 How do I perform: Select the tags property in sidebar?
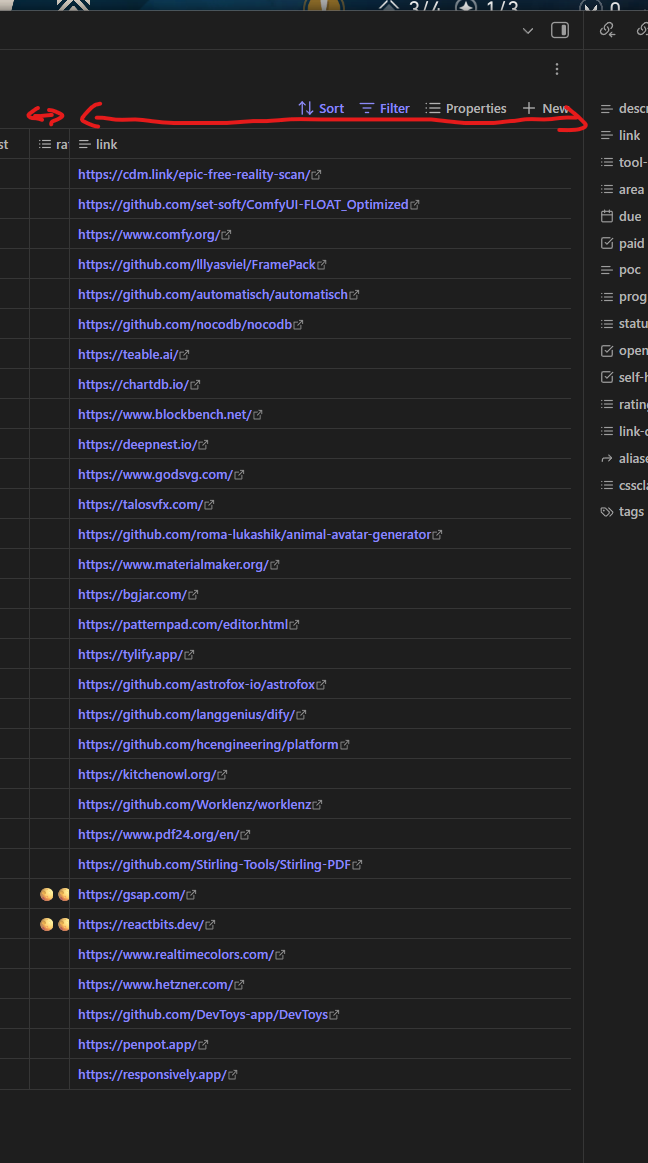coord(624,511)
